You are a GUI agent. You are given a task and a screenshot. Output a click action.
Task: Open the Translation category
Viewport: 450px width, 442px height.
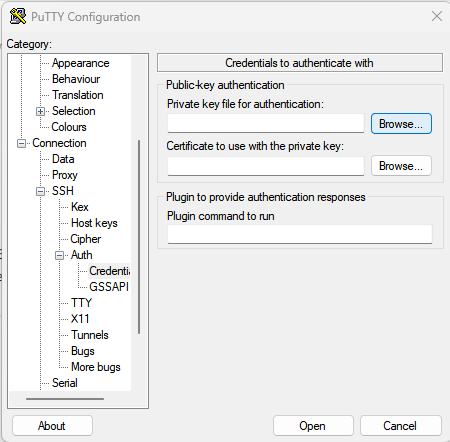(77, 95)
